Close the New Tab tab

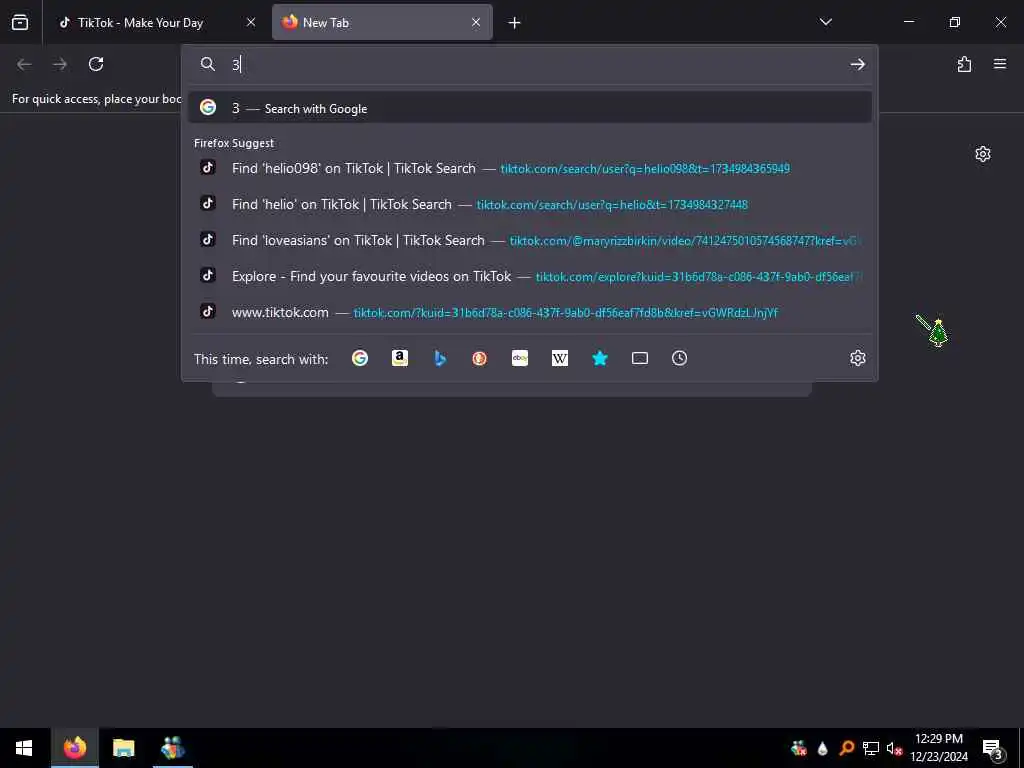(476, 23)
